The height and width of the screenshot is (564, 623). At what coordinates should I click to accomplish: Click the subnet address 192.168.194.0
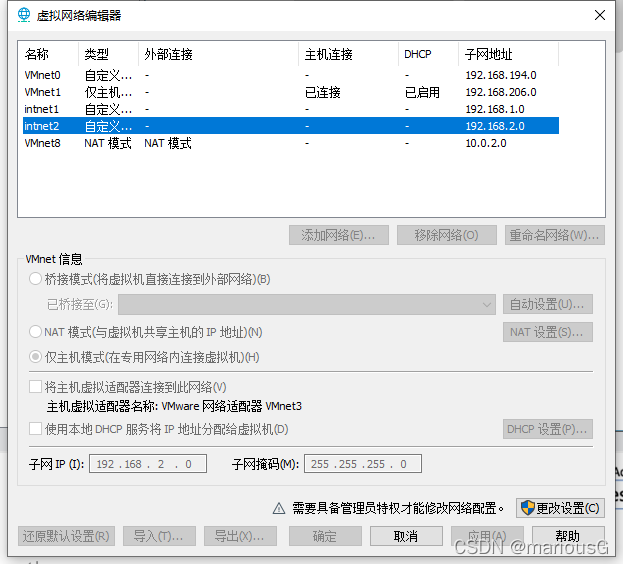501,75
